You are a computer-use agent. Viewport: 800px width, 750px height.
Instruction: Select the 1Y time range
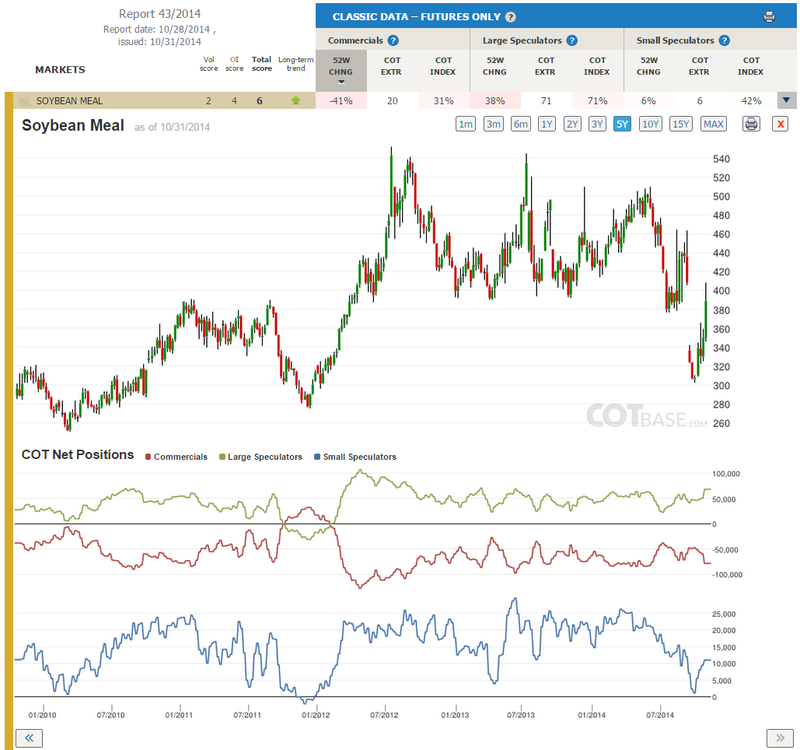[x=547, y=124]
